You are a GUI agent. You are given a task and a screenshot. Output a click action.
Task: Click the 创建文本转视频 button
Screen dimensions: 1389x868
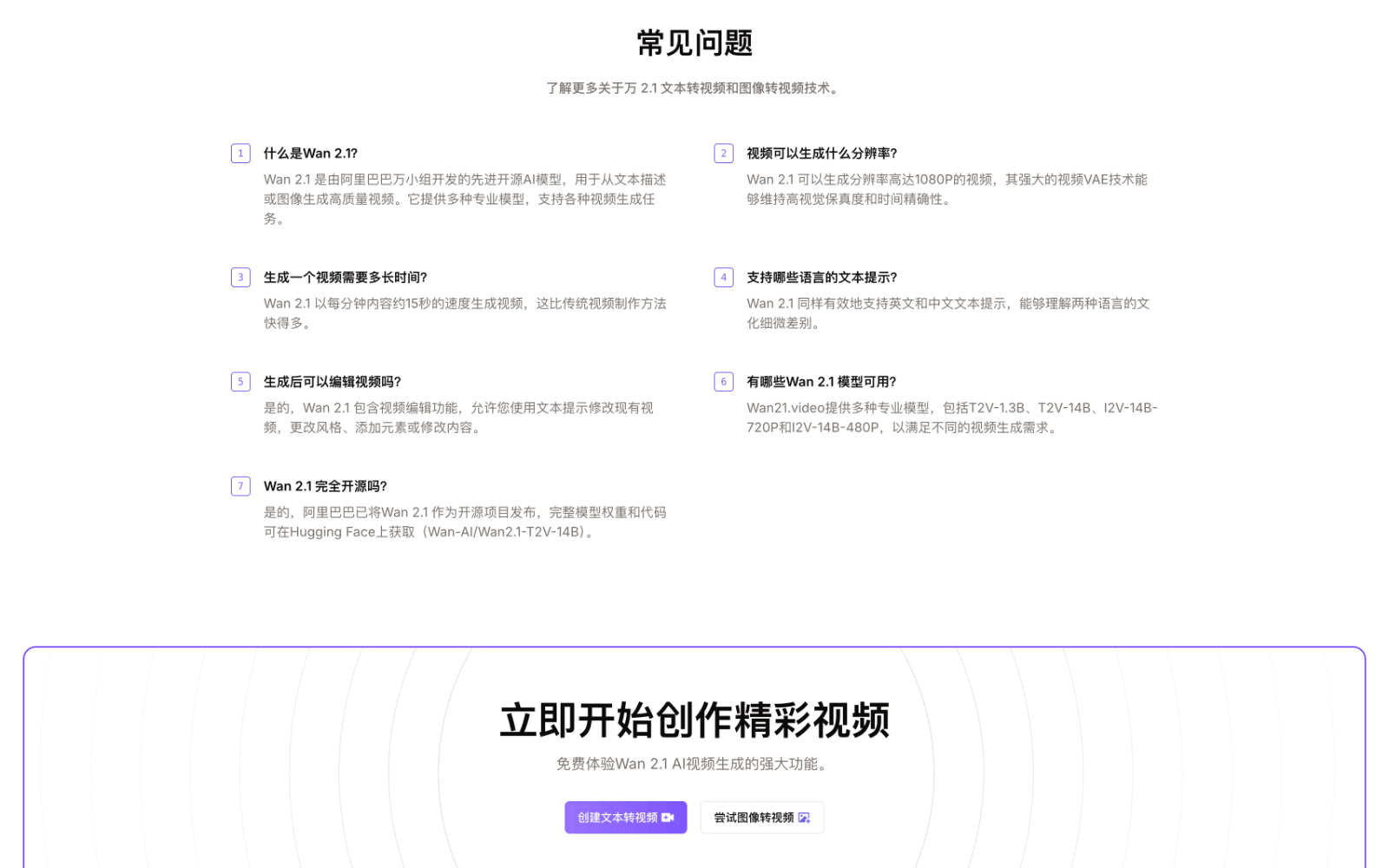tap(625, 818)
